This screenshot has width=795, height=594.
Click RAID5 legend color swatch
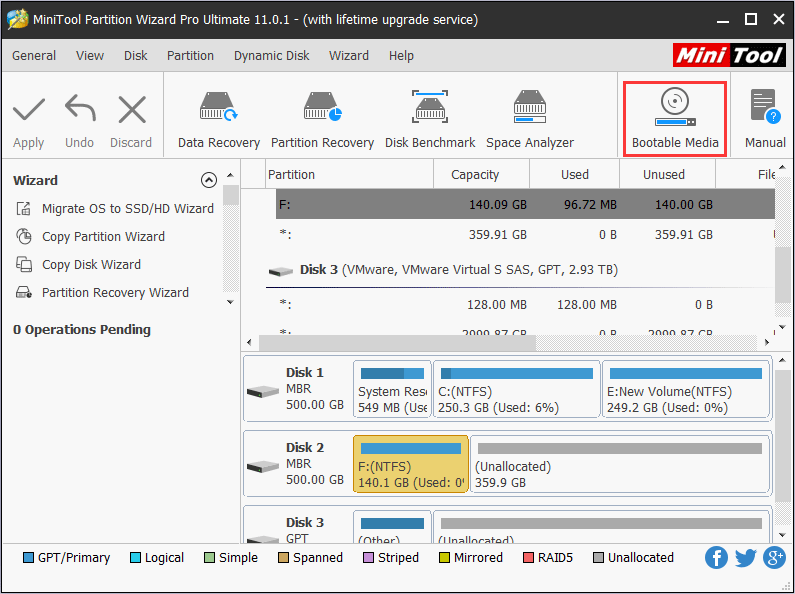click(x=528, y=558)
